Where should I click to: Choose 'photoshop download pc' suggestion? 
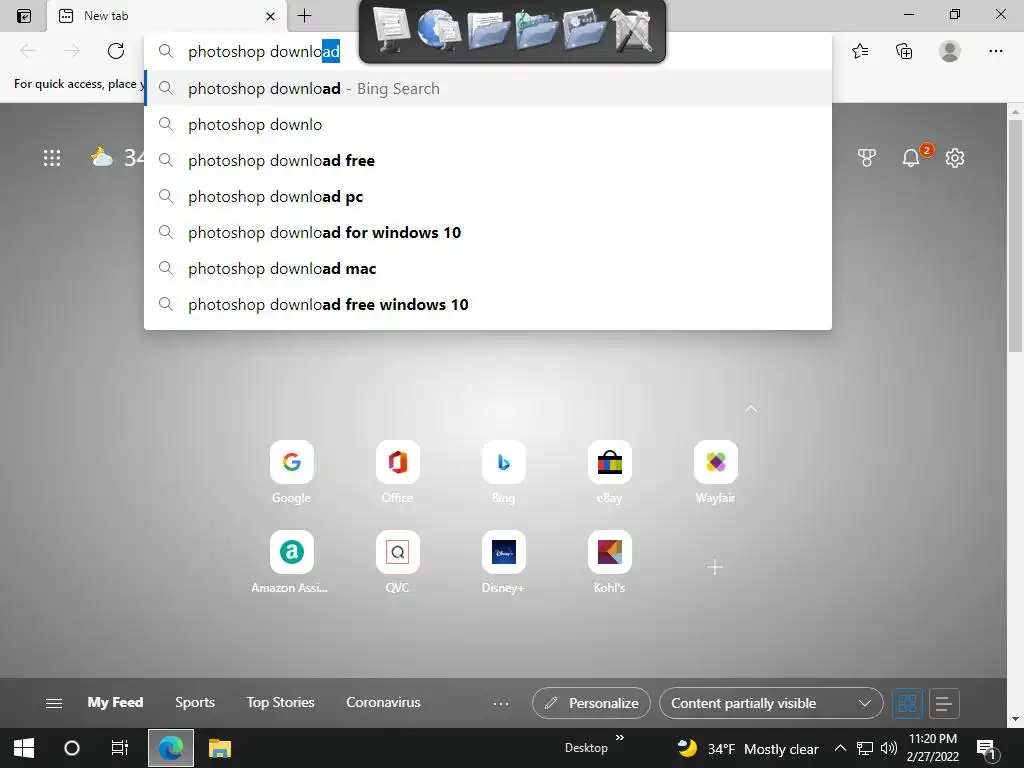(488, 196)
